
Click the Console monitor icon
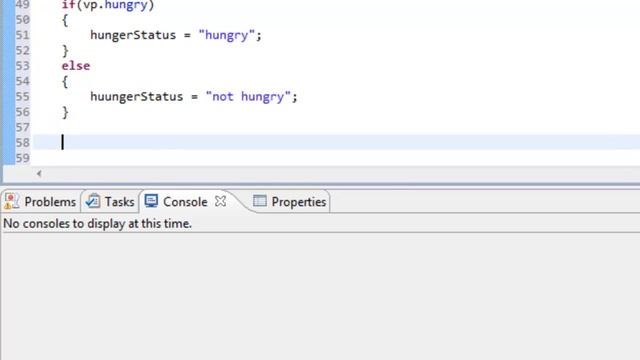pyautogui.click(x=151, y=201)
